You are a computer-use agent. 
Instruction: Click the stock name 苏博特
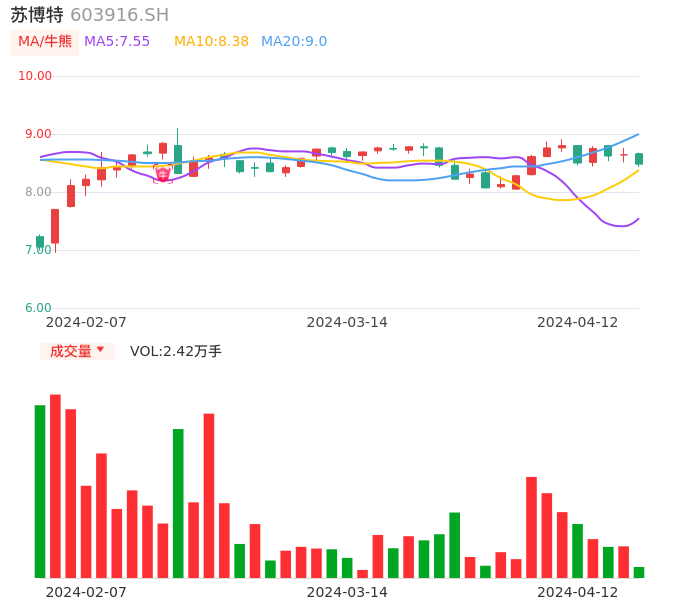37,15
